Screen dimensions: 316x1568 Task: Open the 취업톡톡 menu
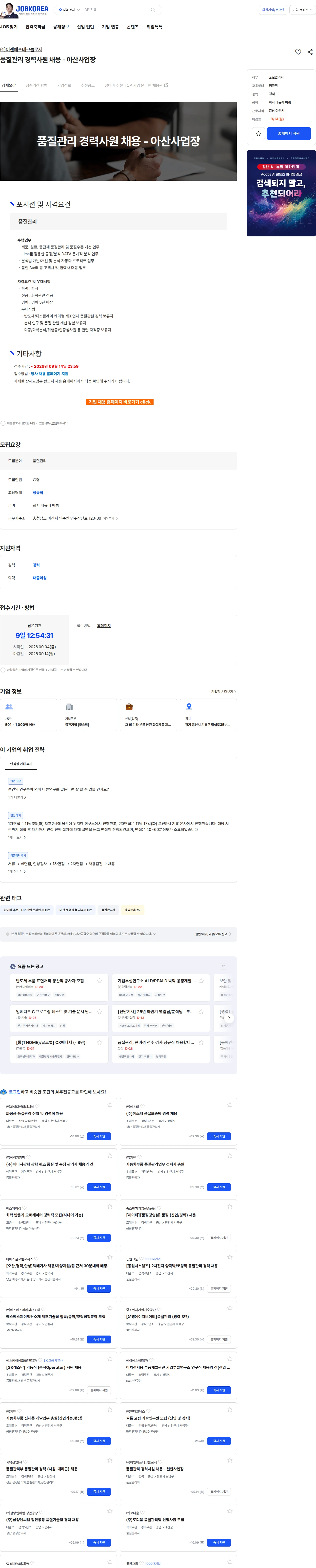click(x=154, y=27)
